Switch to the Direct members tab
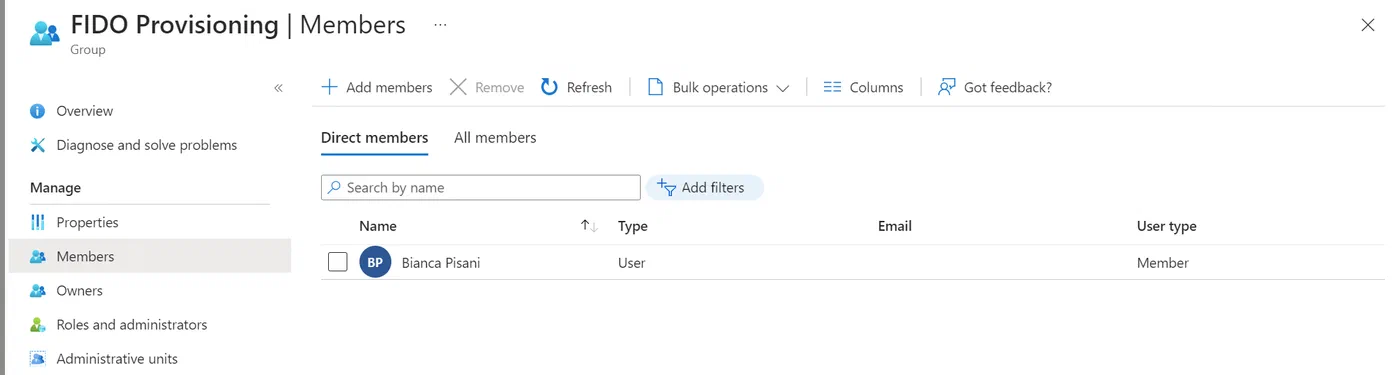Screen dimensions: 1400x375 coord(374,138)
